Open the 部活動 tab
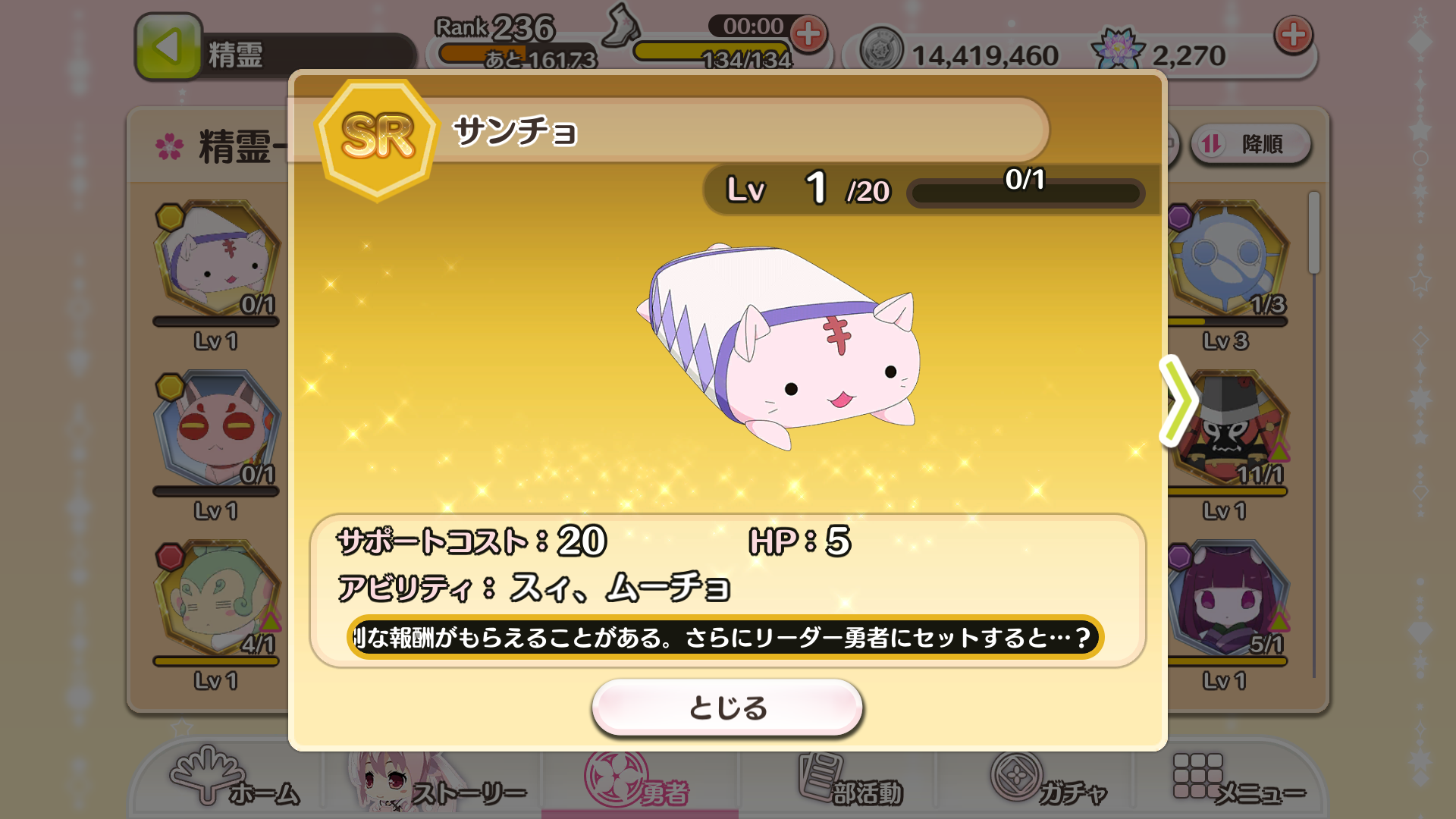 pyautogui.click(x=849, y=781)
